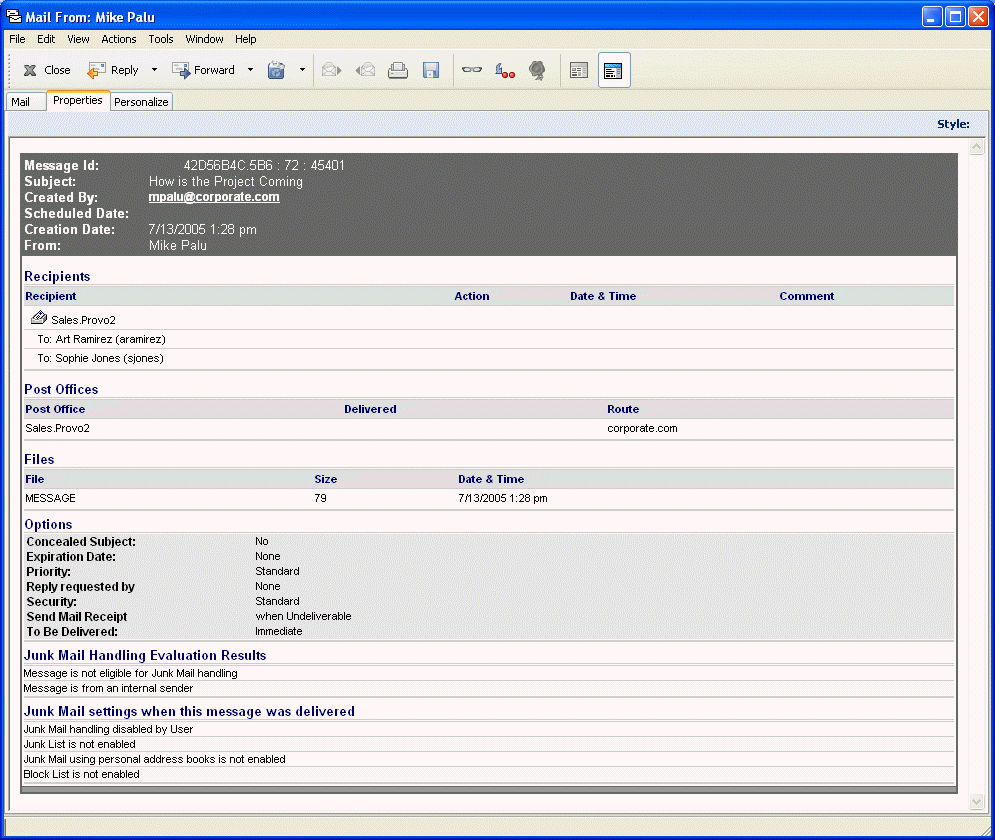
Task: Print the message properties
Action: [x=399, y=70]
